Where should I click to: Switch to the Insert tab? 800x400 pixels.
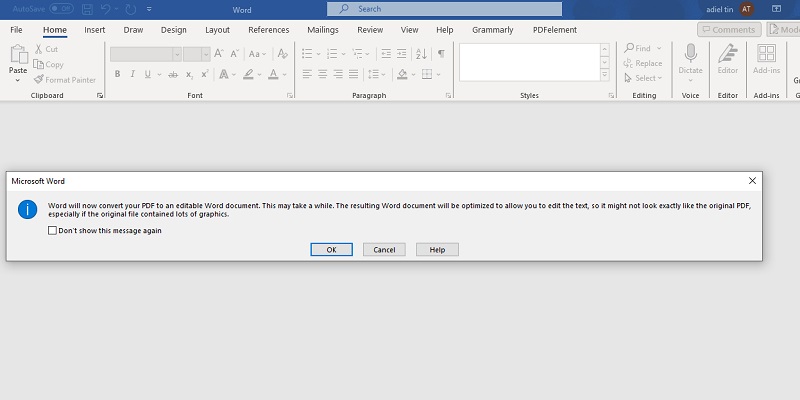[x=95, y=30]
